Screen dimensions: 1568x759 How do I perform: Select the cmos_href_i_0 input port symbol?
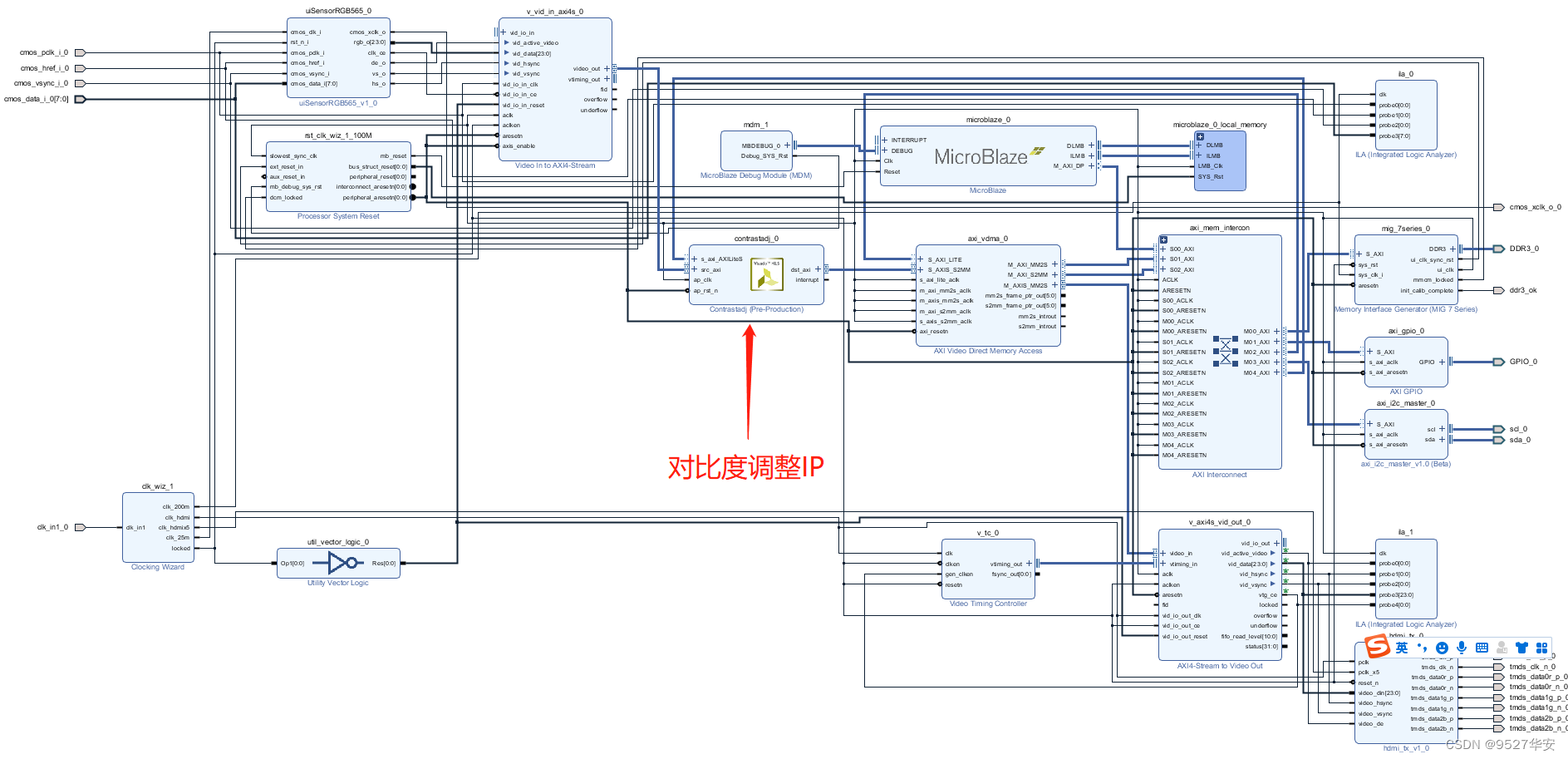[x=81, y=68]
